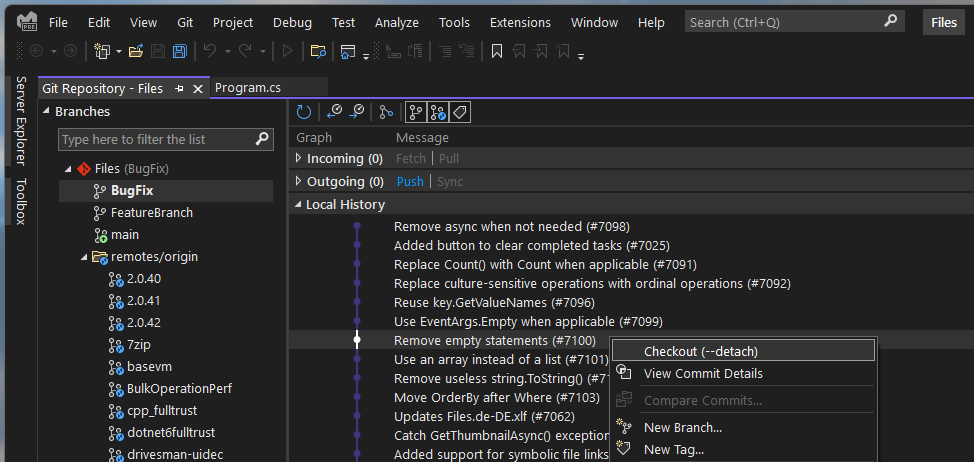The height and width of the screenshot is (462, 974).
Task: Click the Clear Bookmarks icon
Action: [563, 52]
